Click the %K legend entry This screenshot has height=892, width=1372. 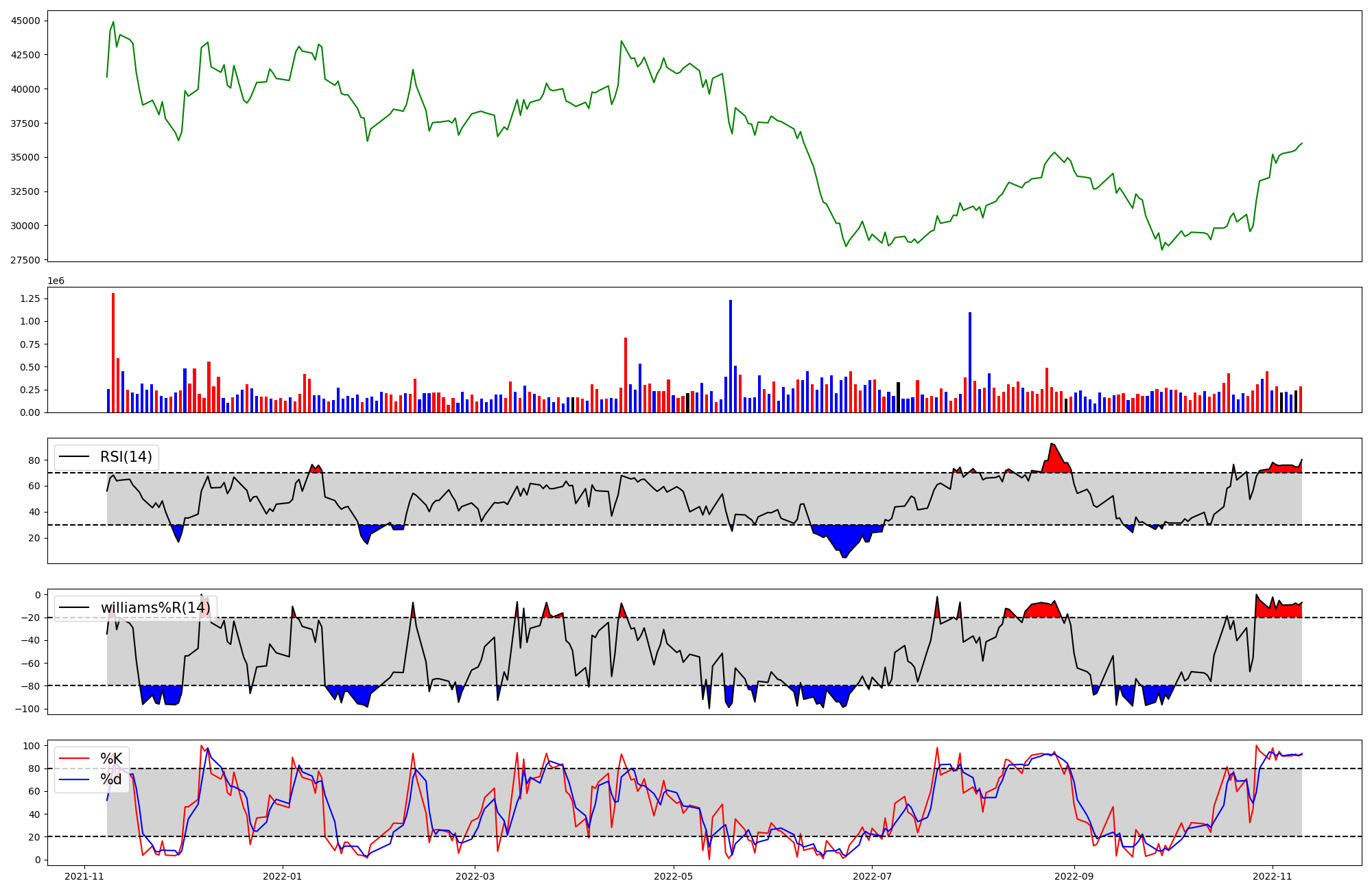tap(110, 758)
